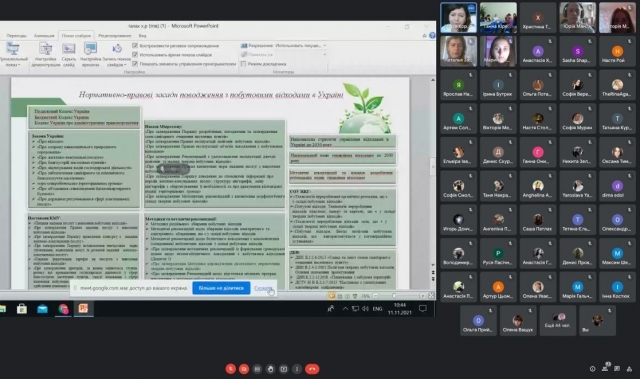Open Mail app from the taskbar
Screen dimensions: 640x379
coord(42,309)
